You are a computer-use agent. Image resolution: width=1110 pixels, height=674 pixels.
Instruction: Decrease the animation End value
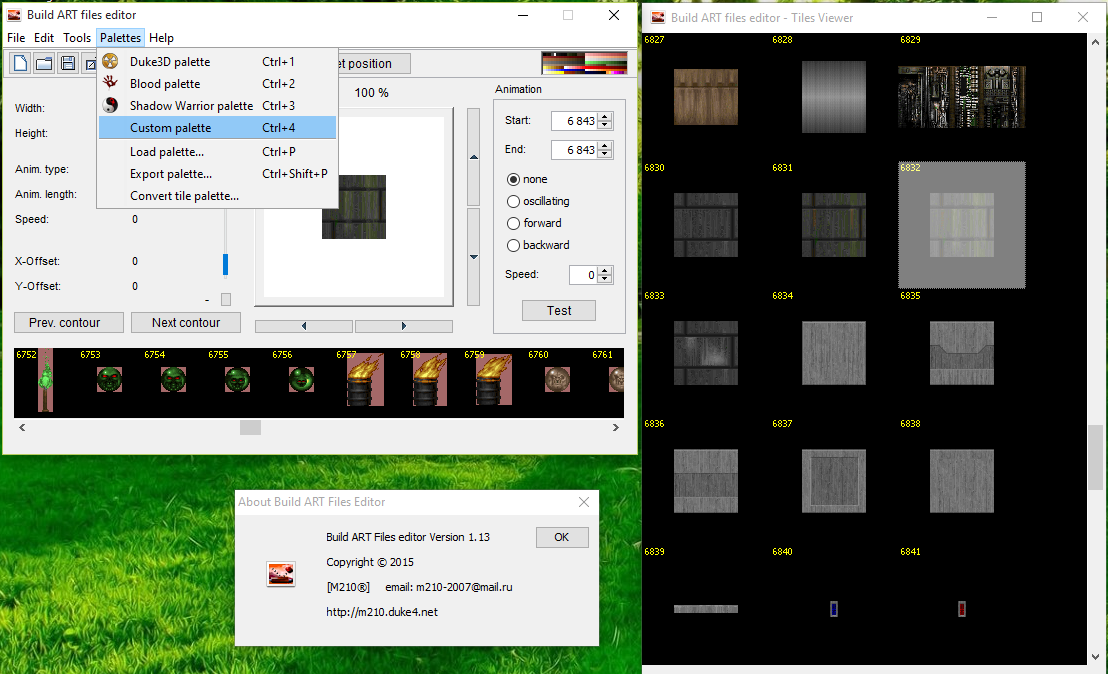pyautogui.click(x=605, y=154)
